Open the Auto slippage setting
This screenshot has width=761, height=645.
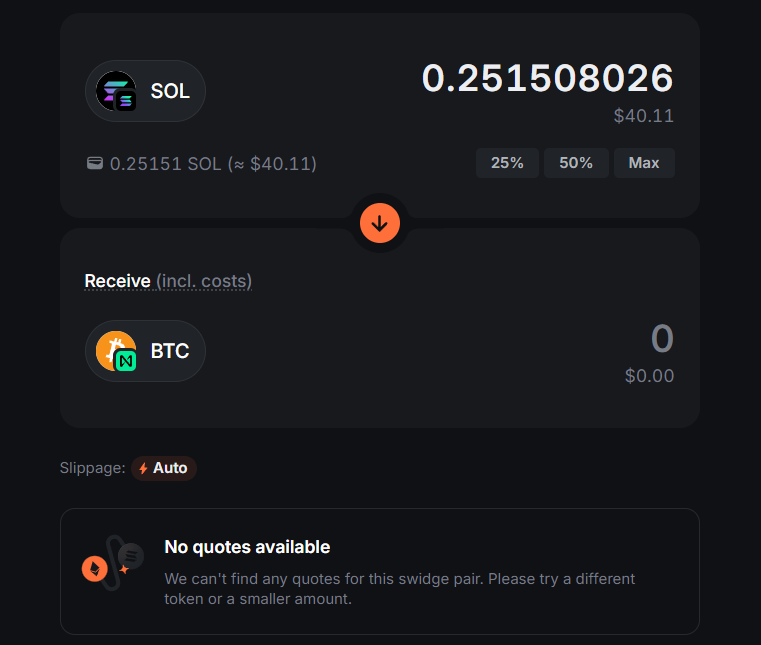[164, 468]
